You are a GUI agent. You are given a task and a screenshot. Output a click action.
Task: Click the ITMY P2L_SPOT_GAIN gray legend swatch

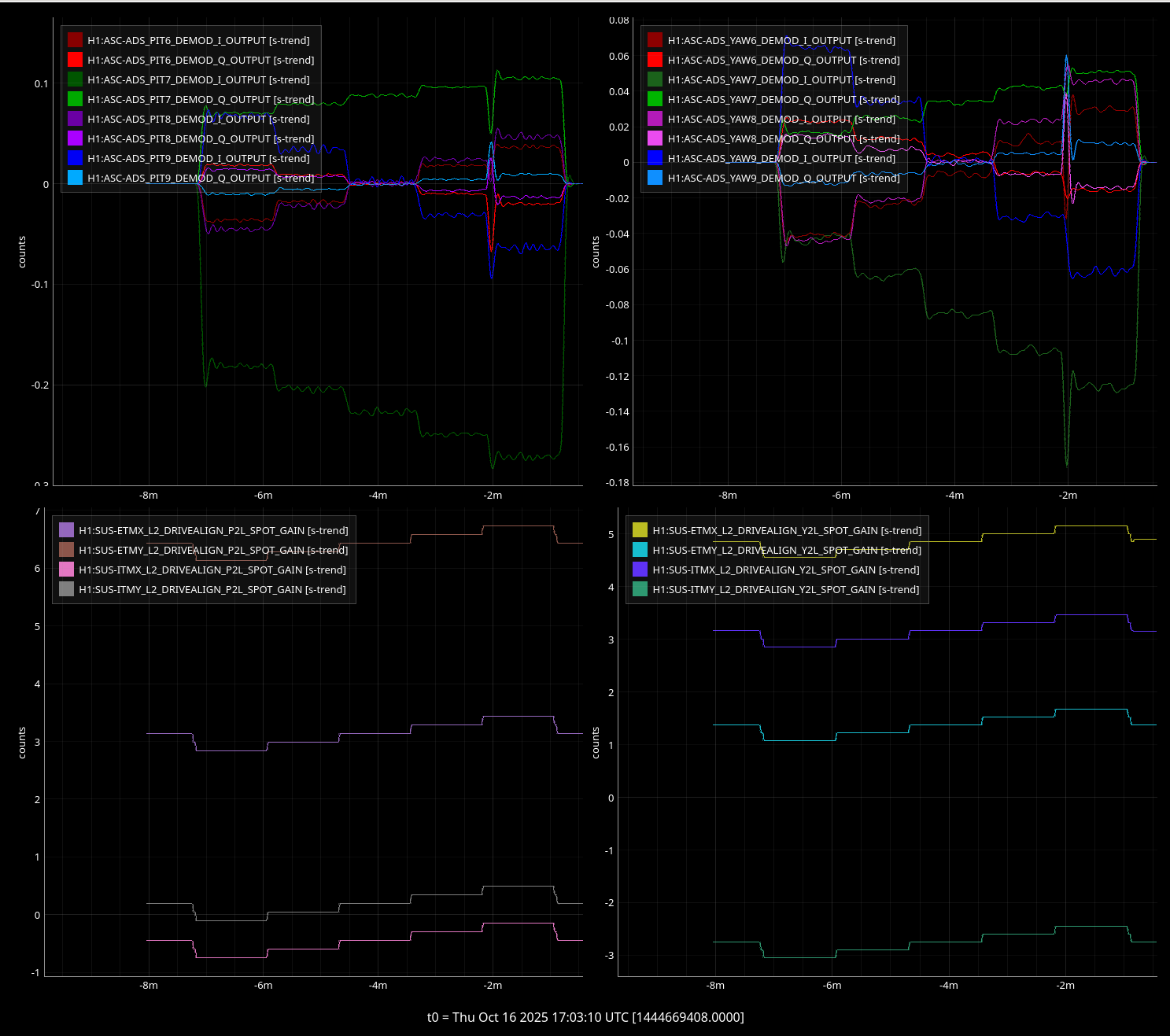[x=66, y=589]
